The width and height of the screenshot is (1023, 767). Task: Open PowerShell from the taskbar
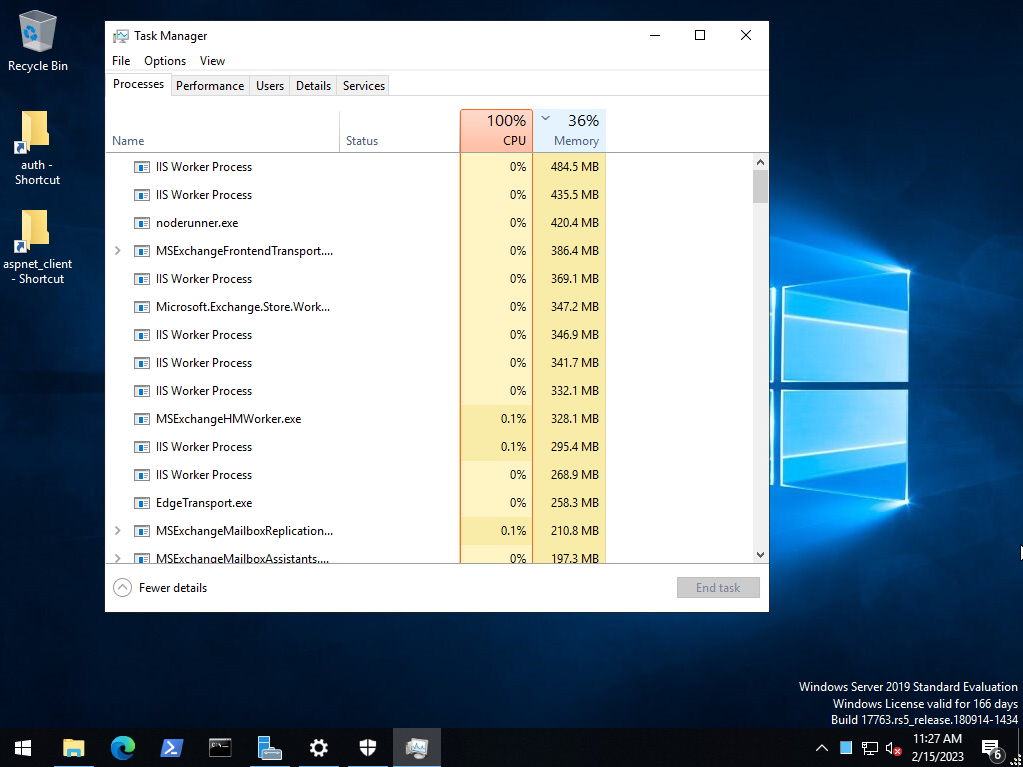pyautogui.click(x=171, y=747)
